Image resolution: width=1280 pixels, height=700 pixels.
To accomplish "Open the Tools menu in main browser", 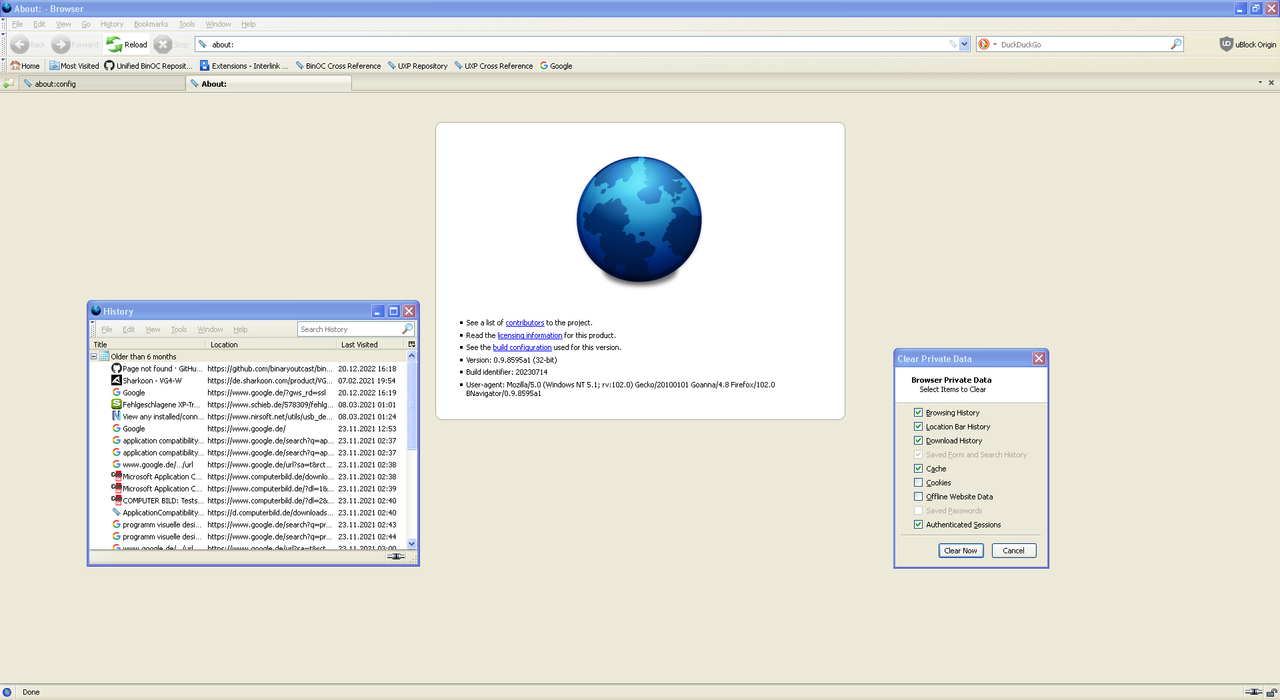I will point(187,24).
